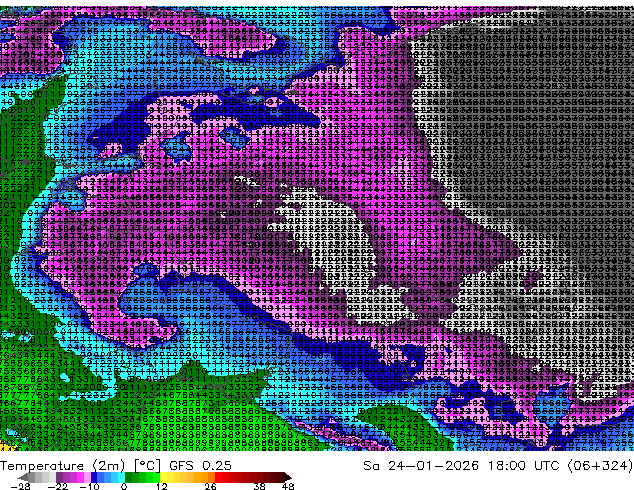Click the 'Temperature (2m) [°C] GFS 0.25' title

coord(116,465)
